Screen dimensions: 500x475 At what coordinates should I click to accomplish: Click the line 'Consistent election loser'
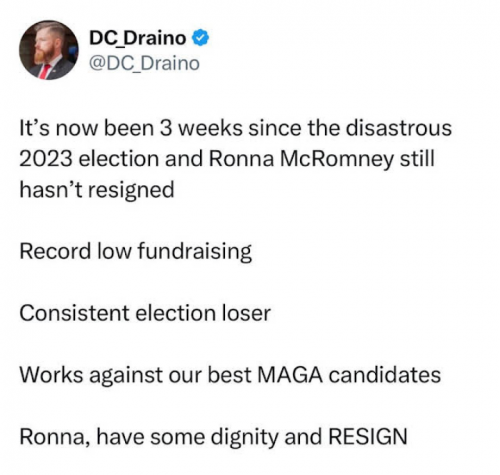[x=145, y=313]
